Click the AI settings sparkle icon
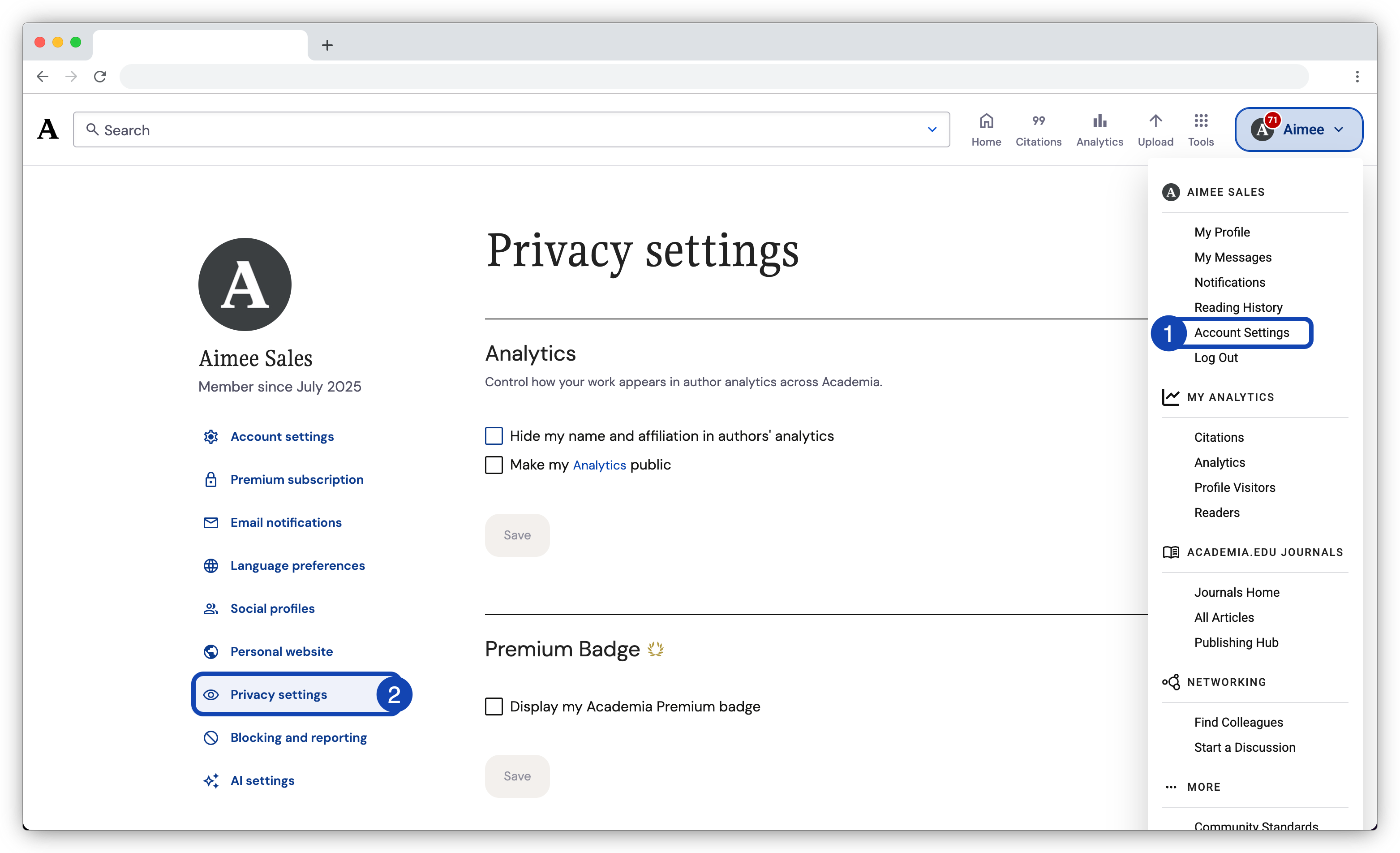The image size is (1400, 853). pyautogui.click(x=211, y=780)
